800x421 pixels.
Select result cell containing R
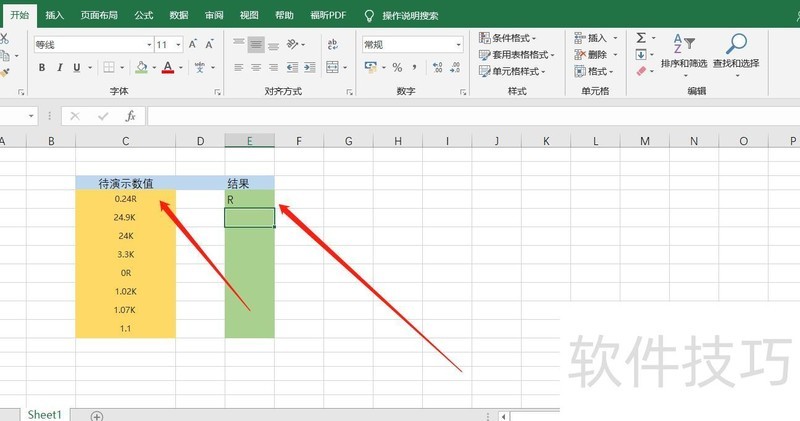(249, 200)
